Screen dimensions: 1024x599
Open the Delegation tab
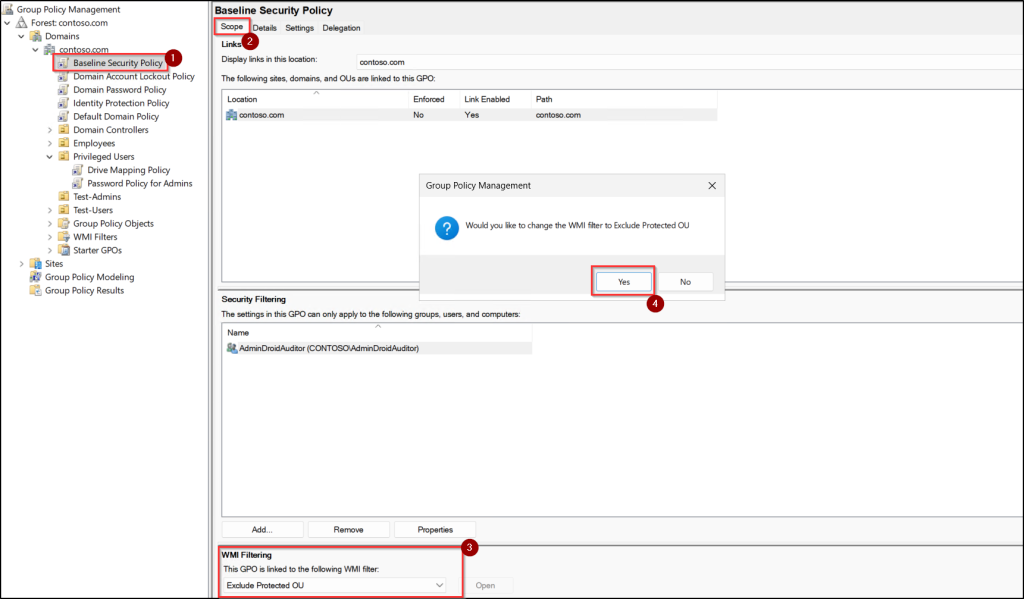341,28
